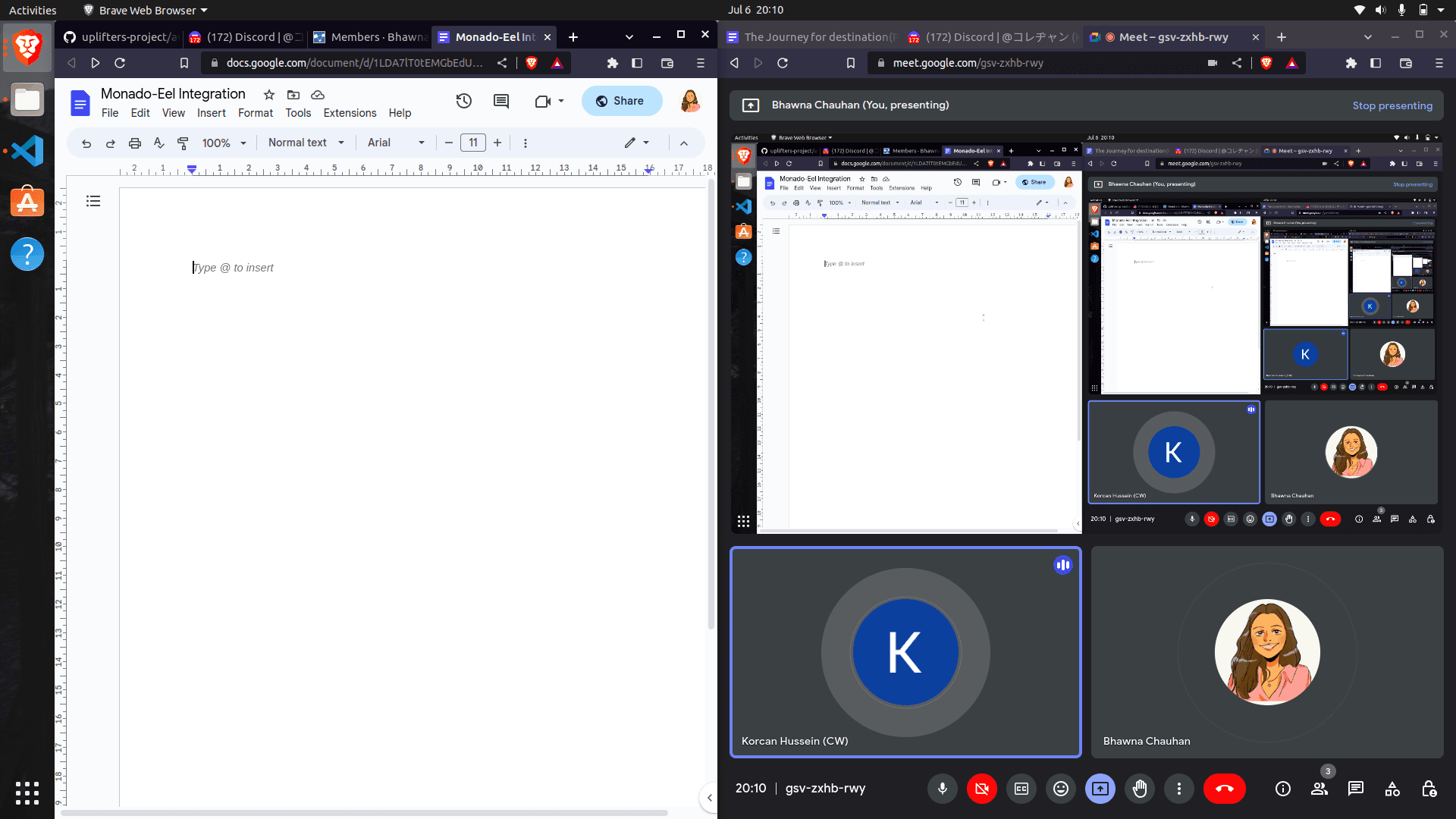The height and width of the screenshot is (819, 1456).
Task: Toggle the camera in Meet
Action: click(982, 789)
